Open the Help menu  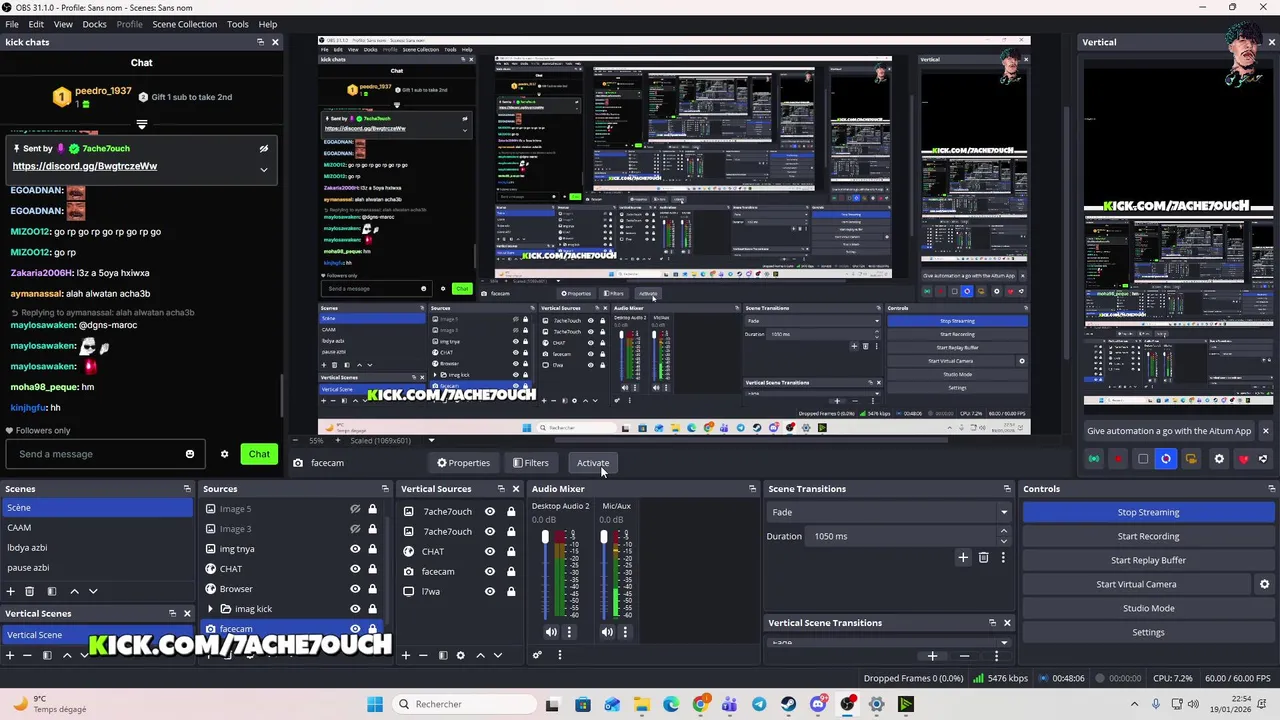point(268,24)
